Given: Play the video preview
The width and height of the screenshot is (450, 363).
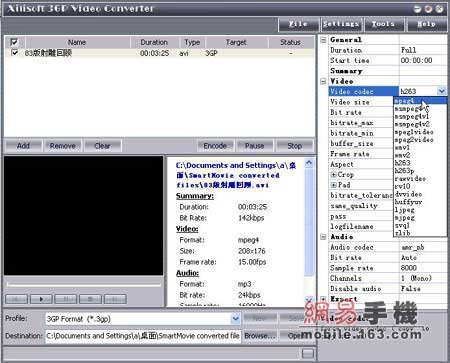Looking at the screenshot, I should point(41,299).
